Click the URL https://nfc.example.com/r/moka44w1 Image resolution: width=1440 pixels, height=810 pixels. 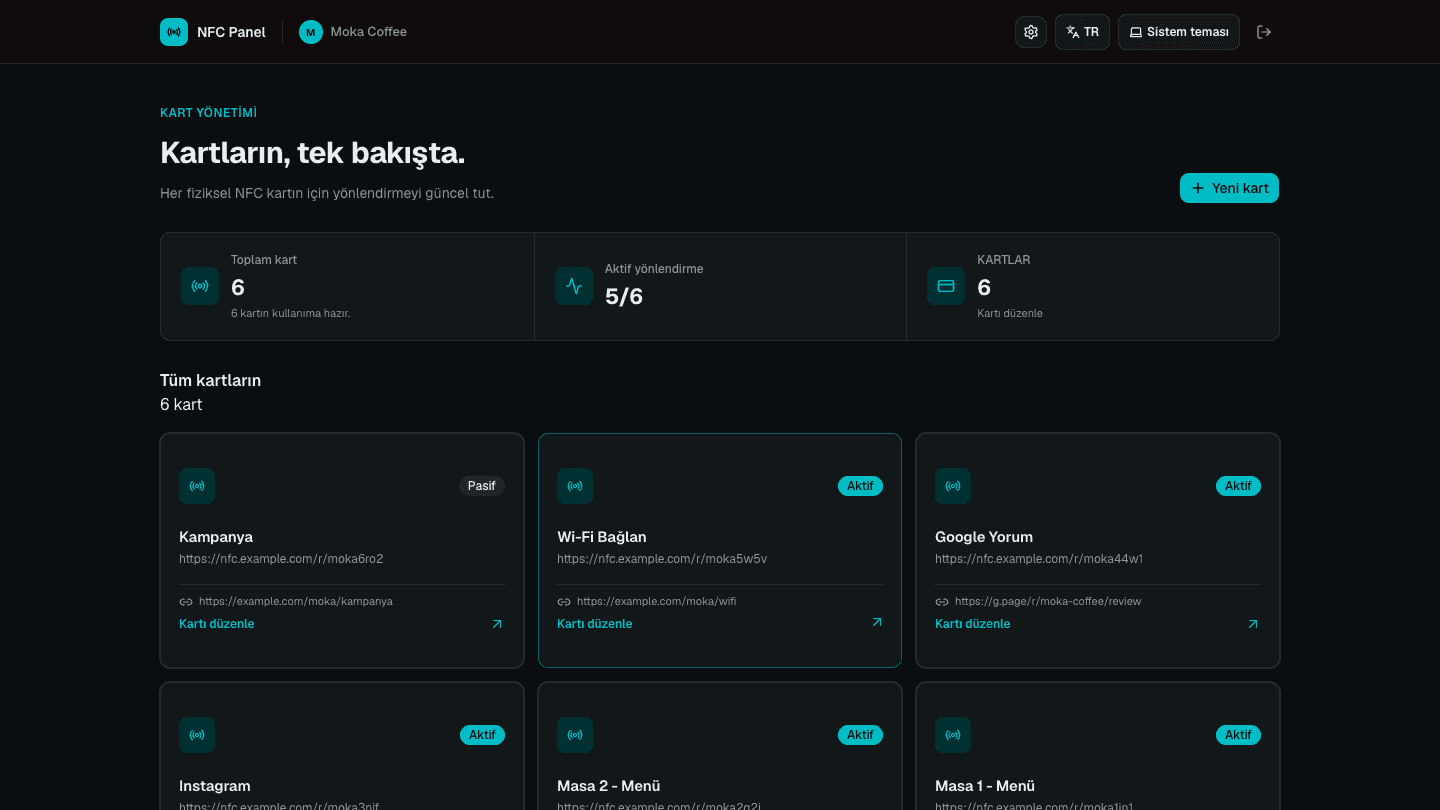[x=1039, y=559]
